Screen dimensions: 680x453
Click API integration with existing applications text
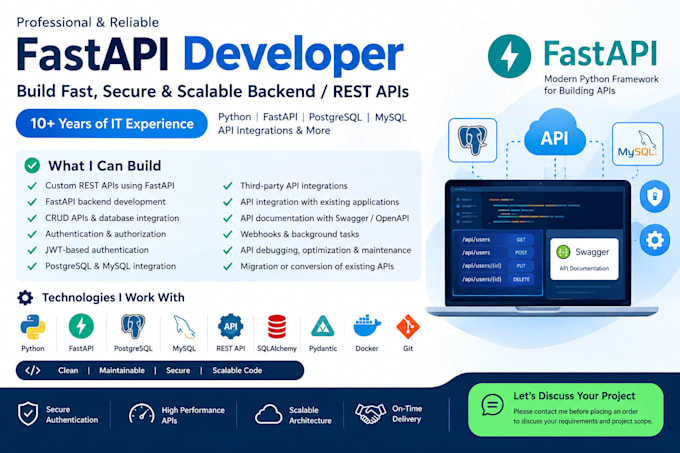click(320, 202)
